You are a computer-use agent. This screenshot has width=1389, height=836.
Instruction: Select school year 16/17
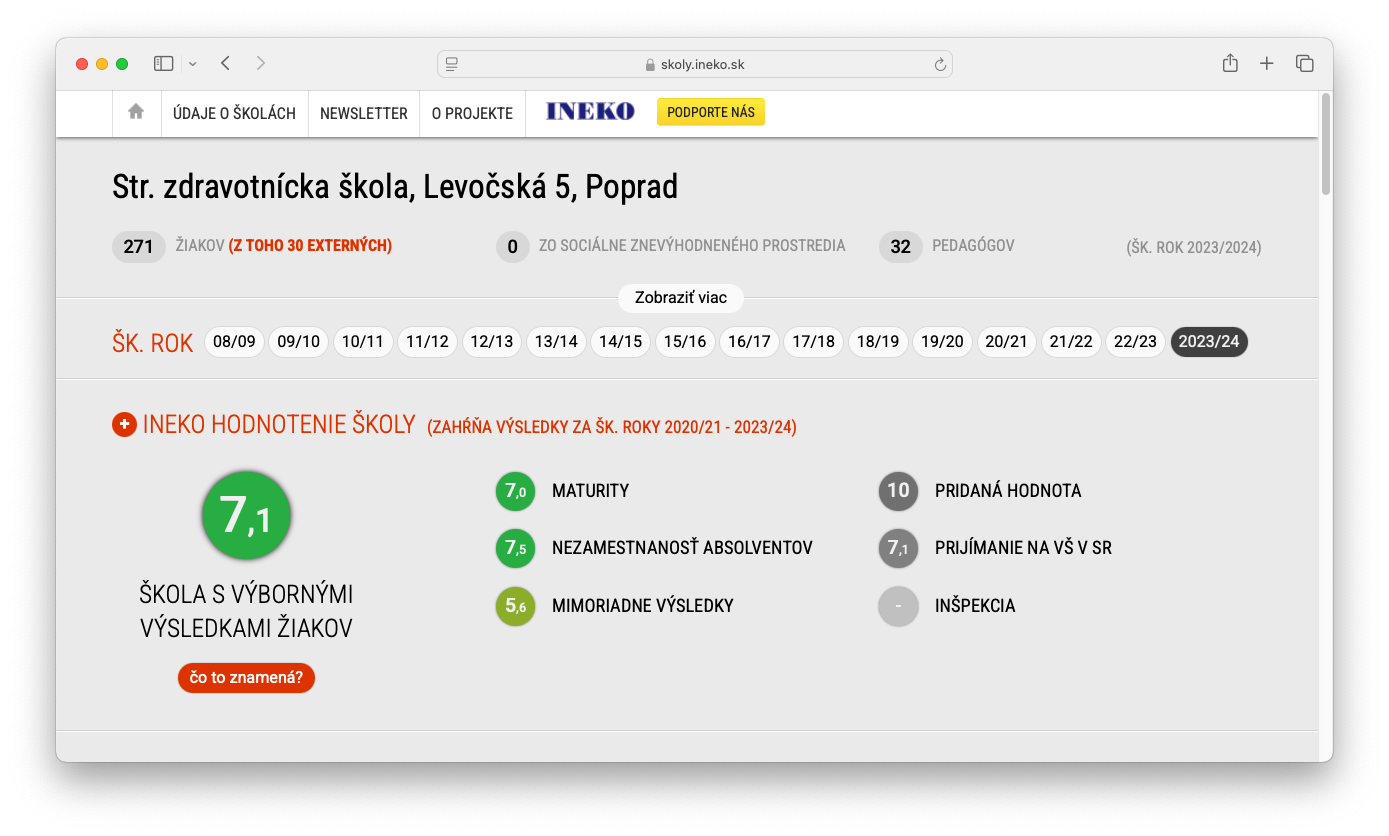pos(749,342)
